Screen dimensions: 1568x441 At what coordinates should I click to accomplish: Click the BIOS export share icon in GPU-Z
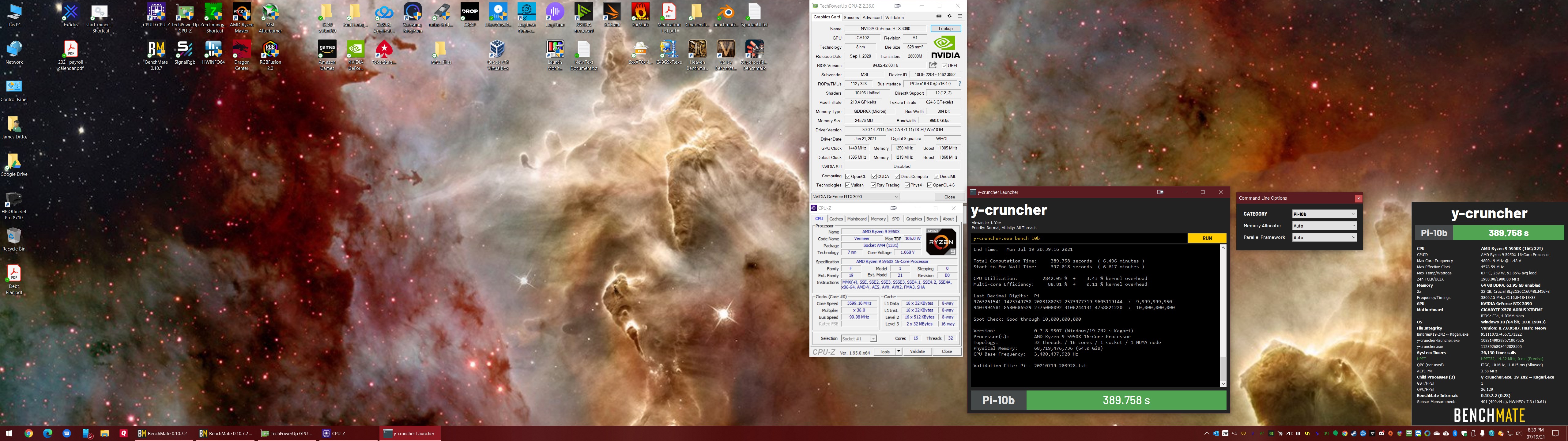[933, 65]
